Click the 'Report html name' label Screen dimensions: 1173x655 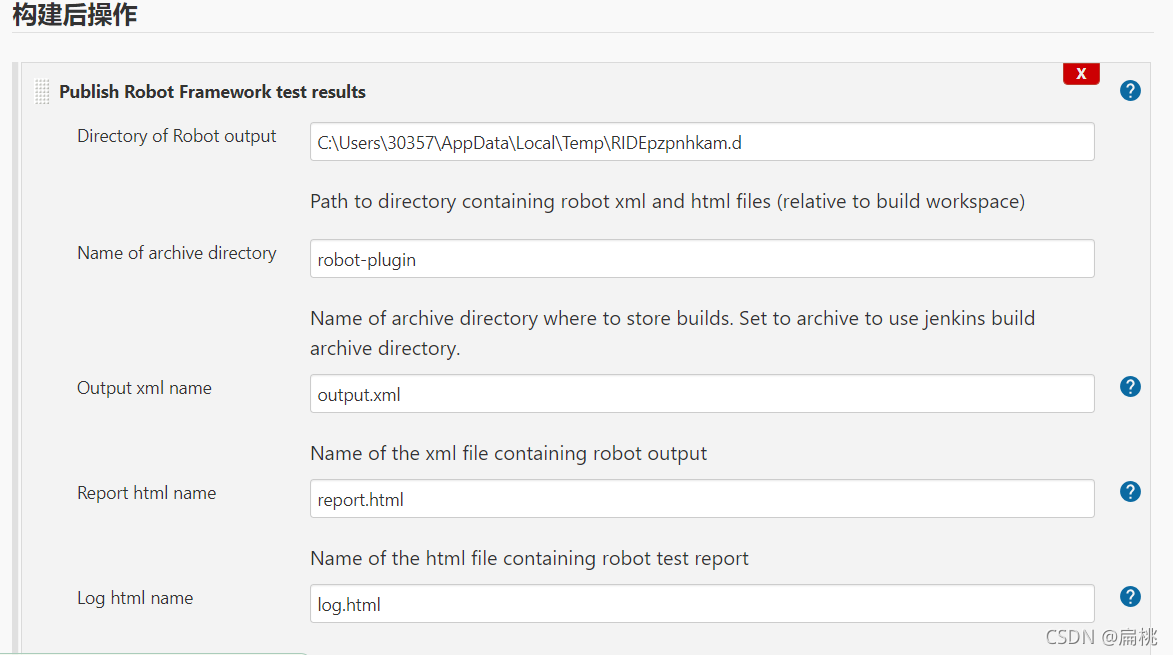coord(147,493)
